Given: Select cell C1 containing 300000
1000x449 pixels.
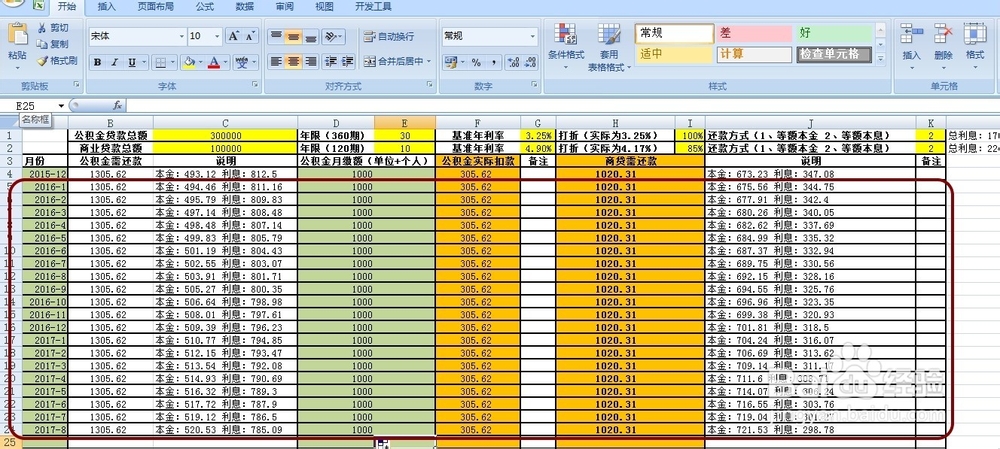Looking at the screenshot, I should [x=225, y=135].
